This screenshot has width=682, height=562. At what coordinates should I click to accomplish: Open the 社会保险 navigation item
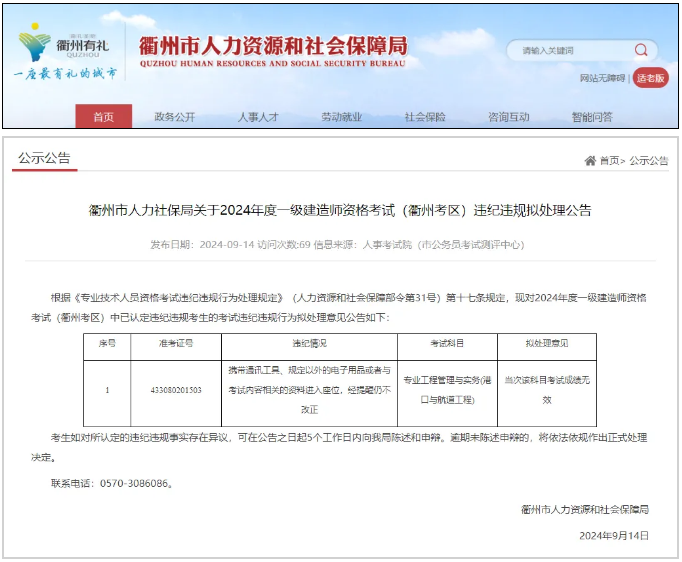[x=425, y=117]
